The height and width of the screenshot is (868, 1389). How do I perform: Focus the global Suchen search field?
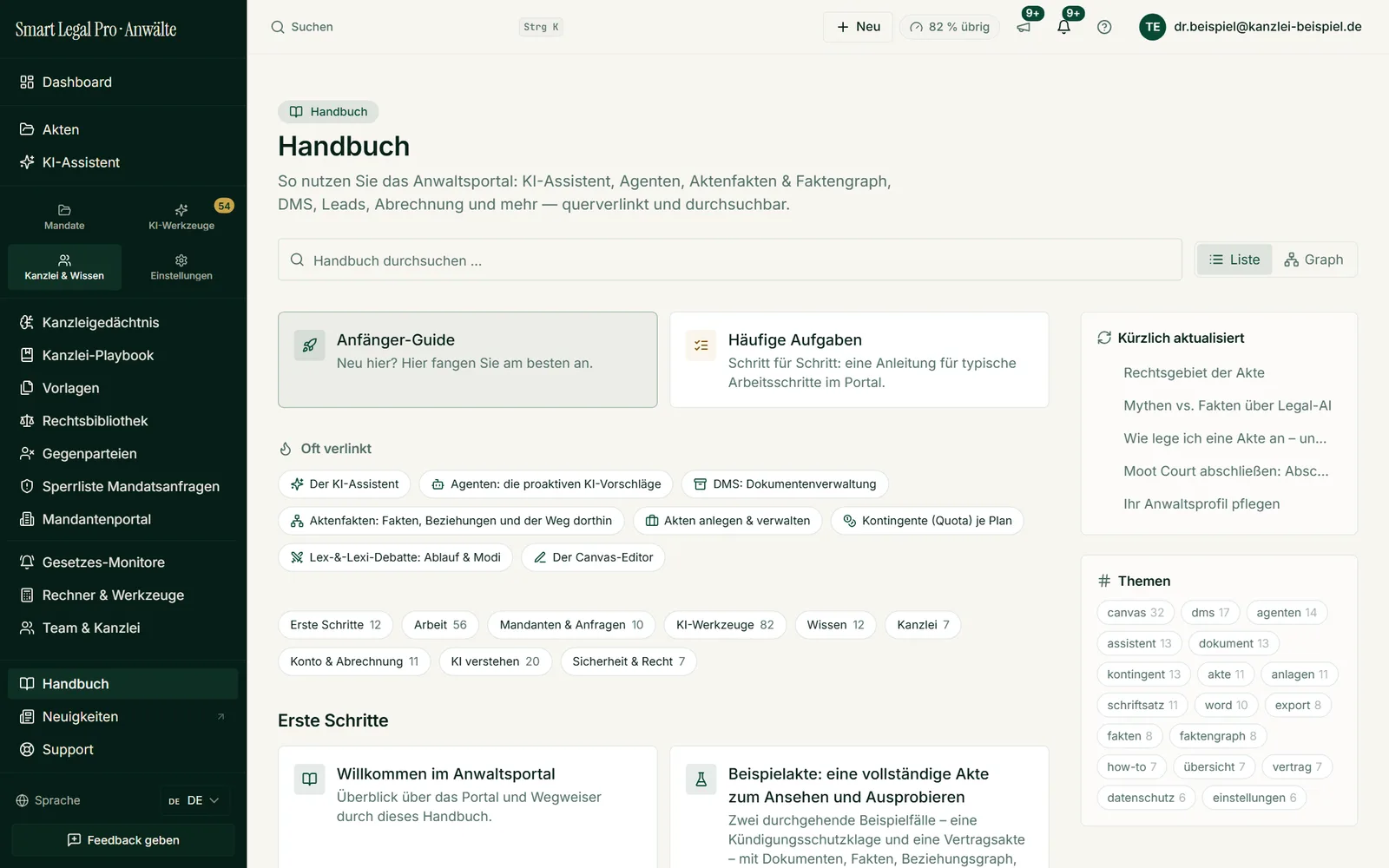click(x=417, y=27)
